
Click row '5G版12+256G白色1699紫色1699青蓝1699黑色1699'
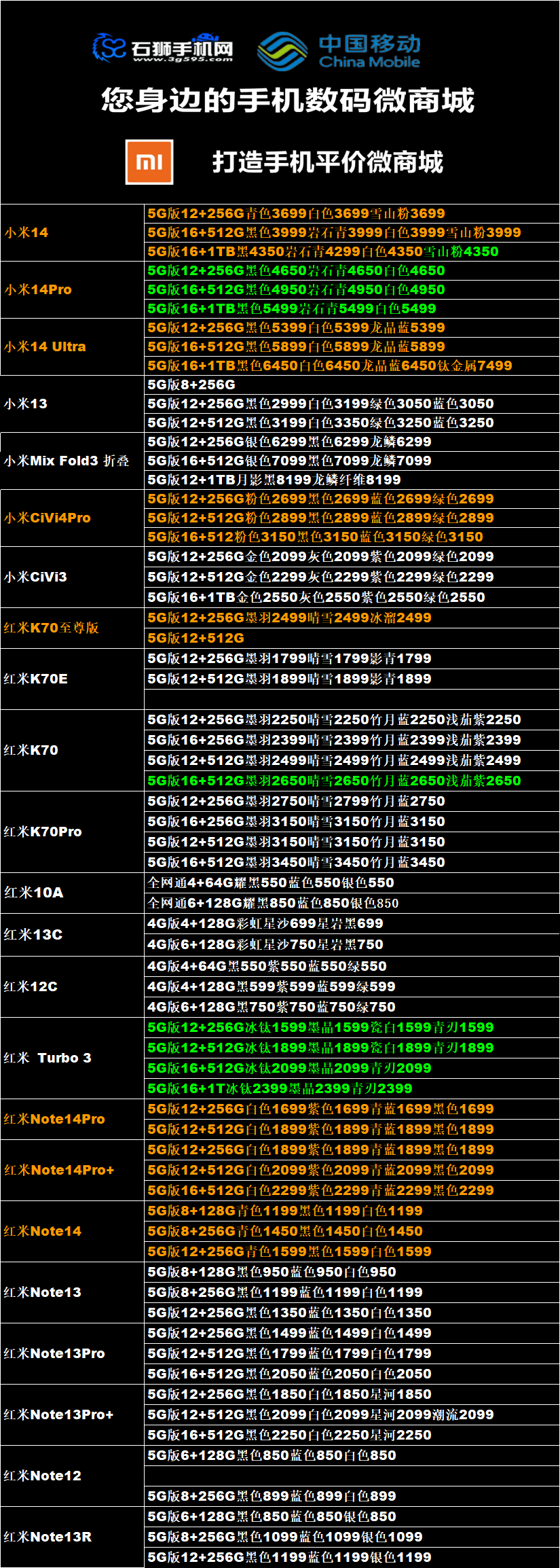[x=352, y=1109]
